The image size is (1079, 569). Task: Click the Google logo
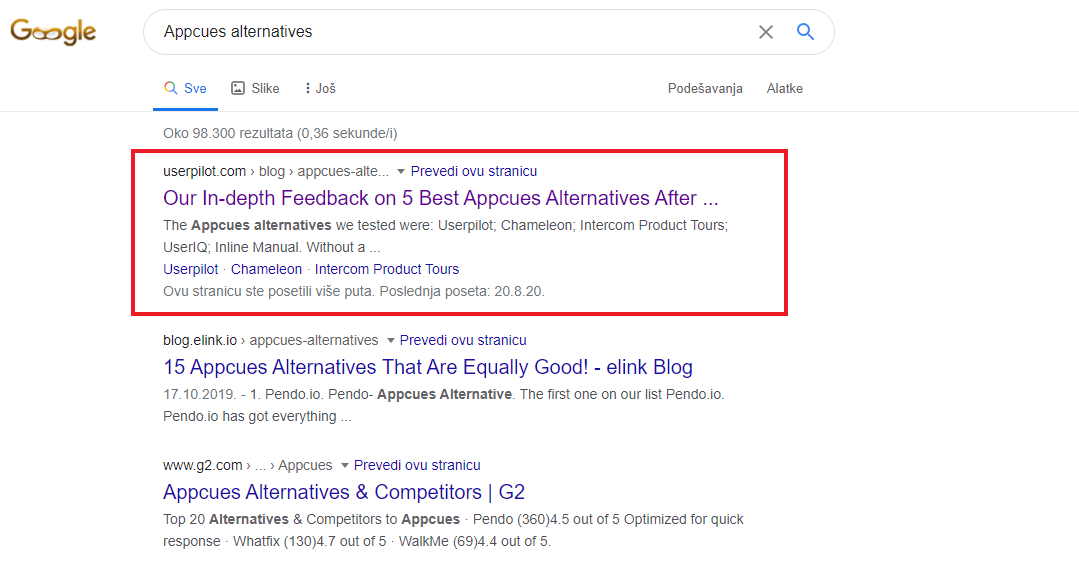click(x=53, y=32)
